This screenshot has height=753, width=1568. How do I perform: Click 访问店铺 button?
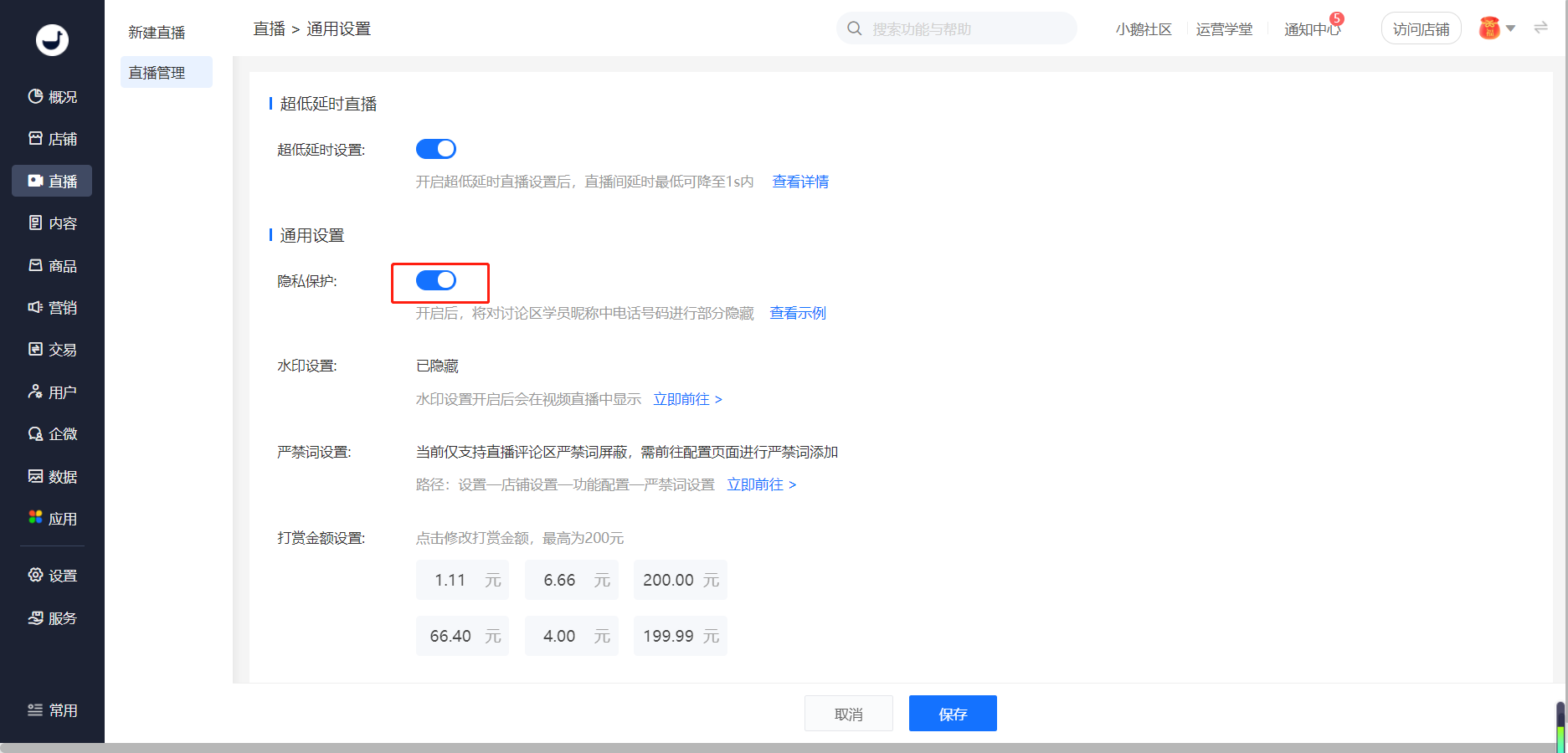(x=1421, y=29)
